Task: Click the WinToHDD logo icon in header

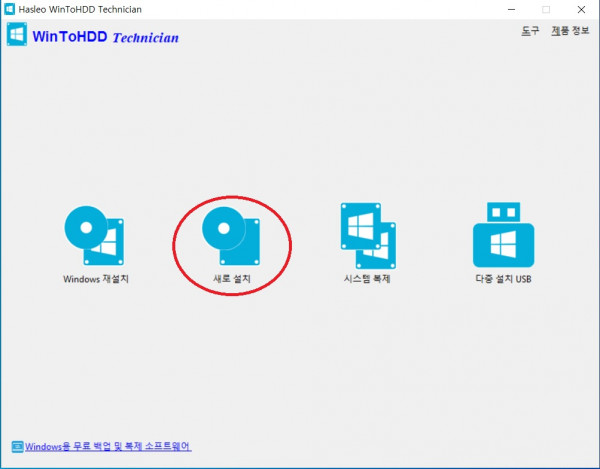Action: pos(17,34)
